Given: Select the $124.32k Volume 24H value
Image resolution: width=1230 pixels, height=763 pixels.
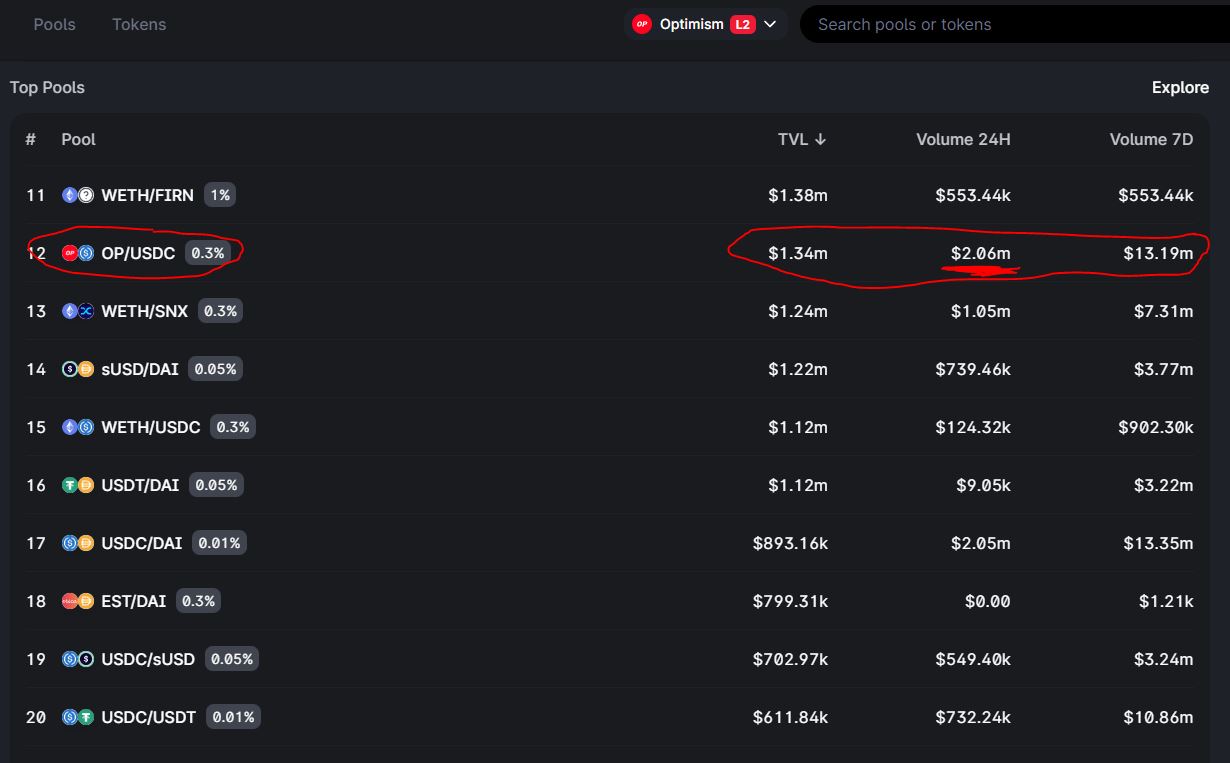Looking at the screenshot, I should (x=973, y=427).
